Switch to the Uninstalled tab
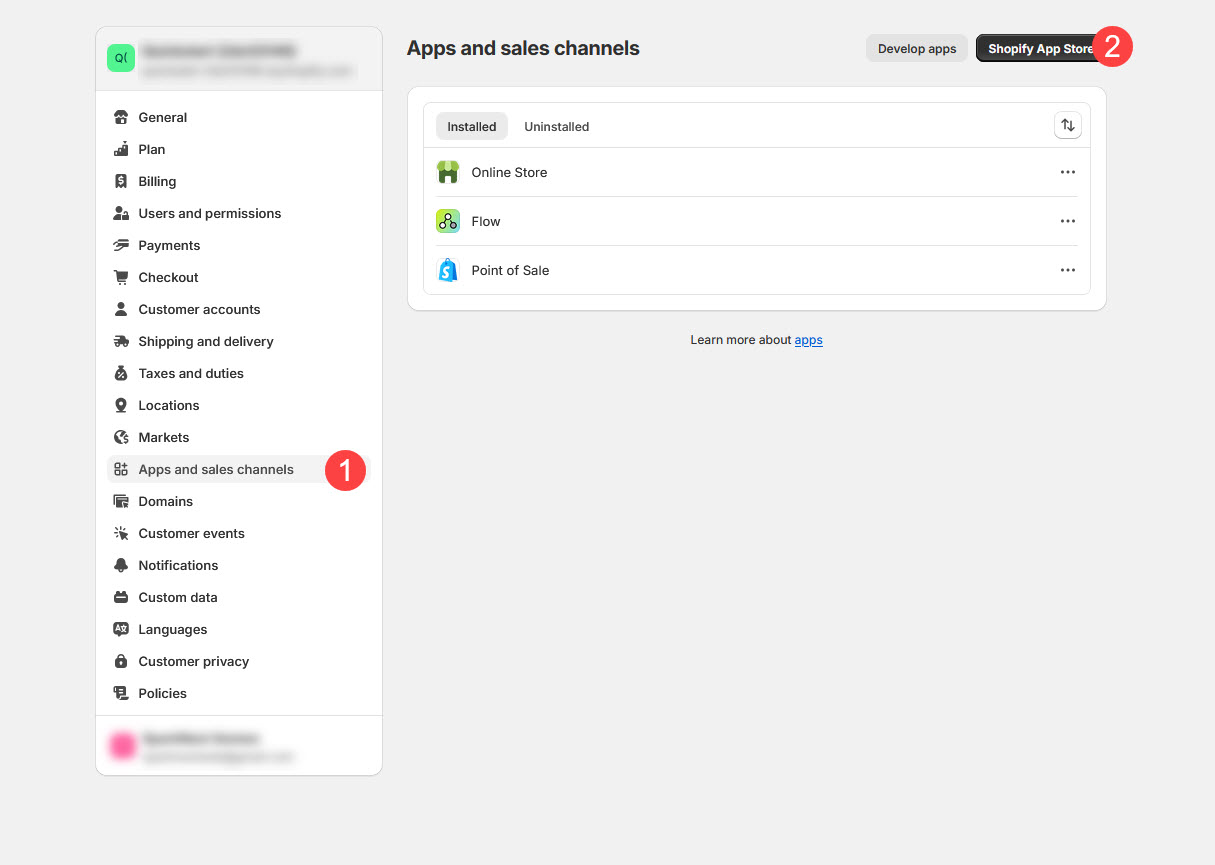This screenshot has width=1215, height=865. click(556, 127)
